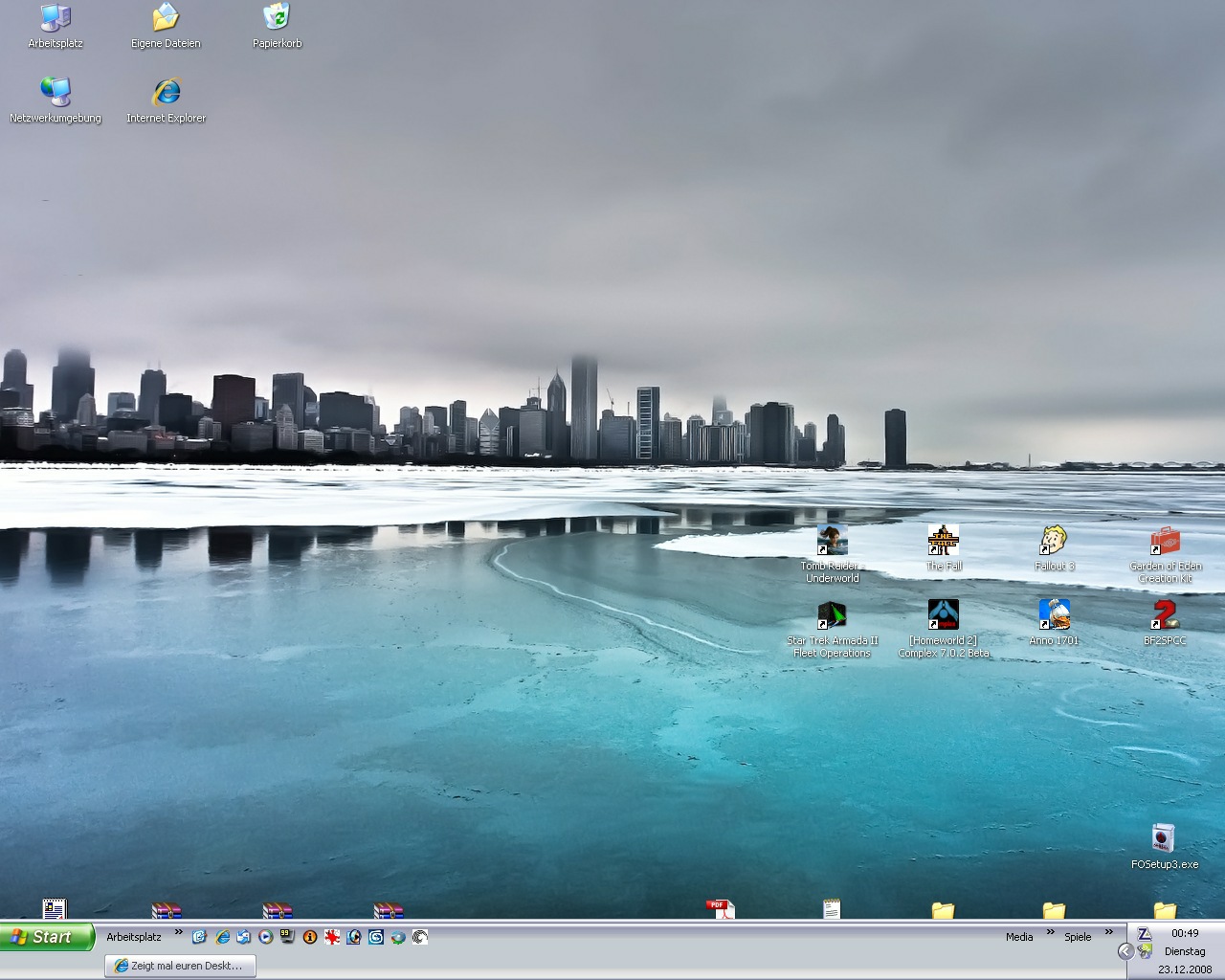Launch Windows Media Player from Quick Launch
The height and width of the screenshot is (980, 1225).
(266, 937)
